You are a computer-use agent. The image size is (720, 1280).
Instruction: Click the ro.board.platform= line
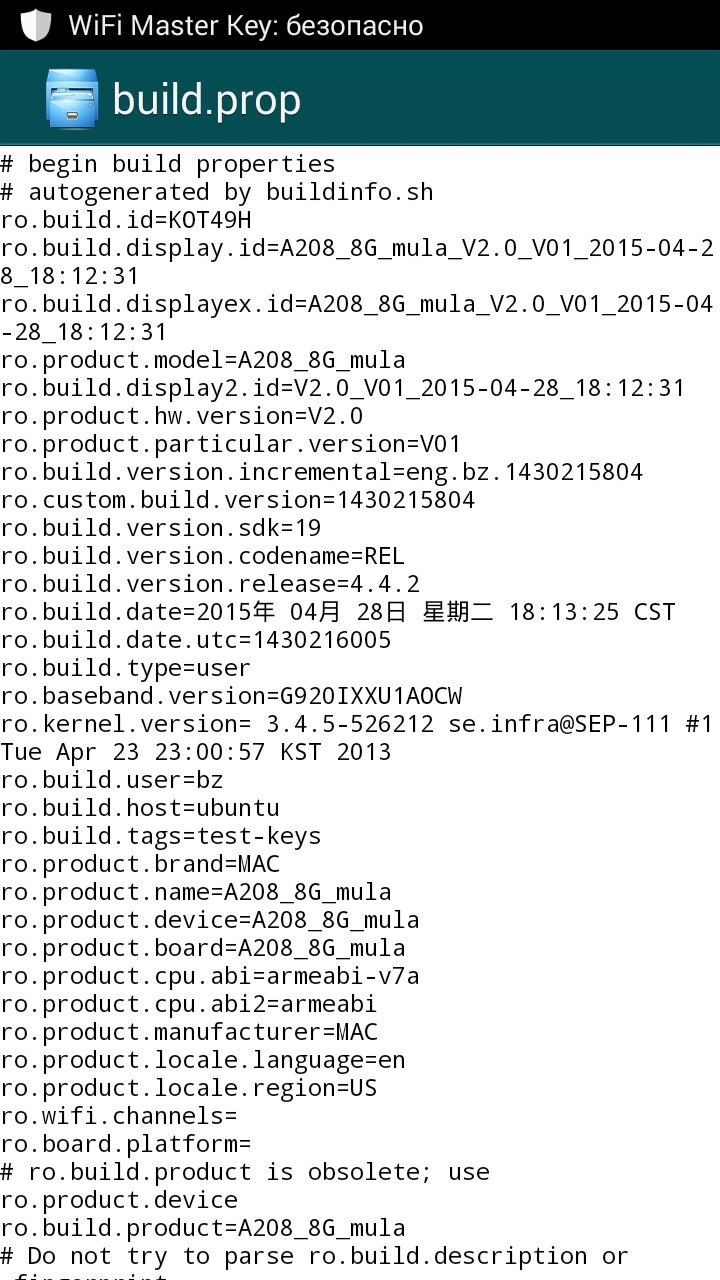tap(126, 1143)
